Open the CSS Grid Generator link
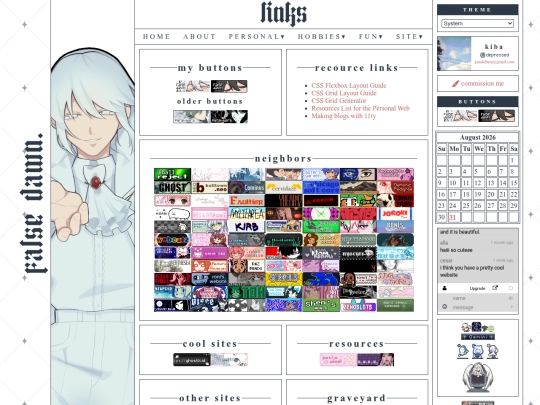The image size is (540, 405). click(x=339, y=101)
